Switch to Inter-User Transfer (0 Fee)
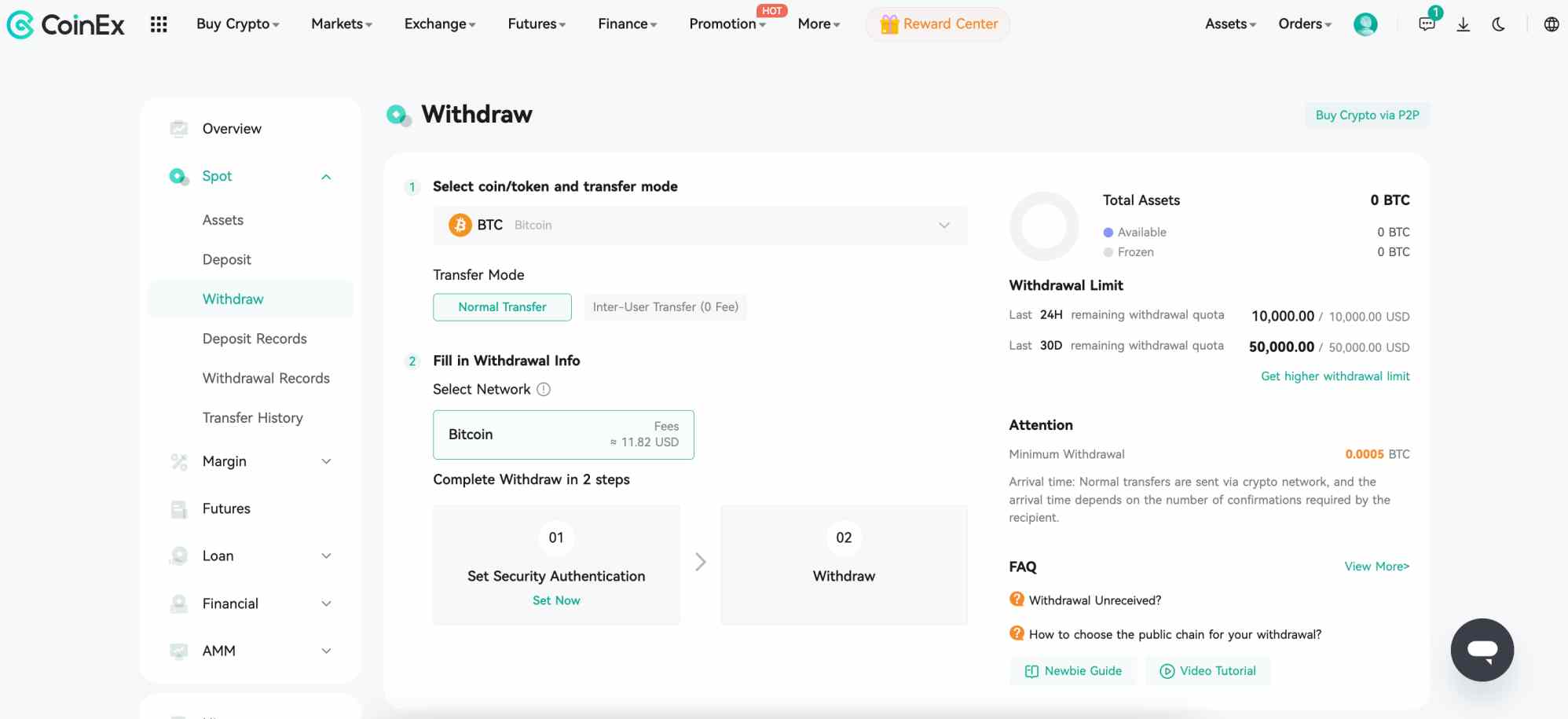This screenshot has width=1568, height=719. [665, 306]
